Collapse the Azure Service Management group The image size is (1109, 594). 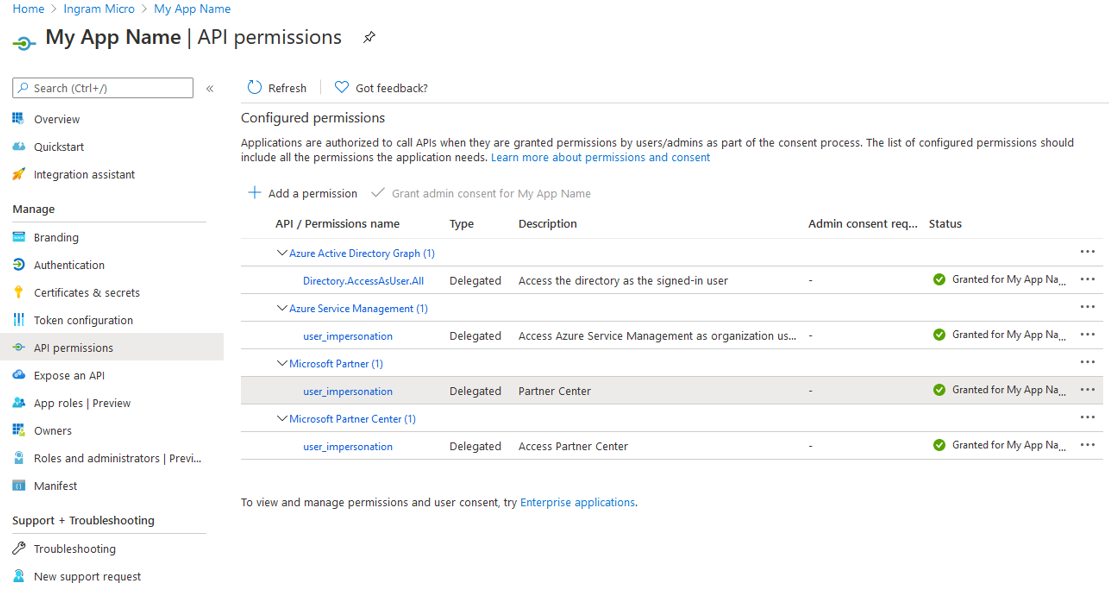pyautogui.click(x=281, y=307)
